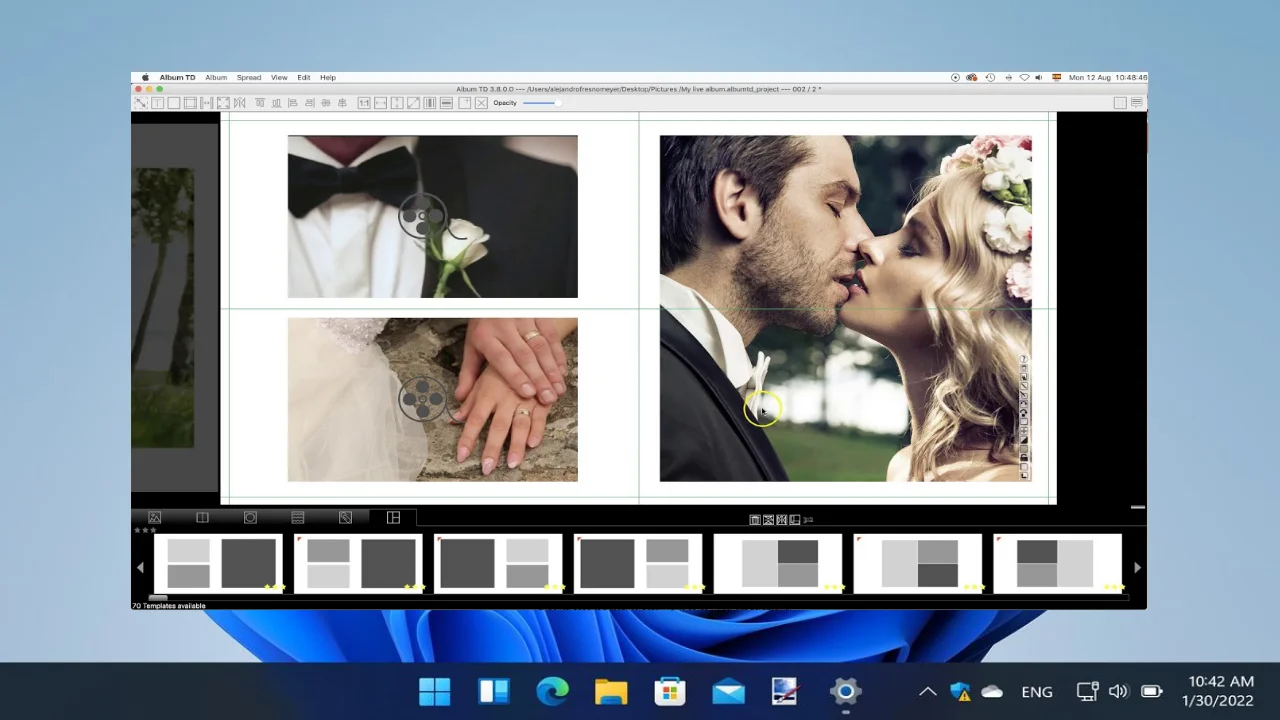This screenshot has width=1280, height=720.
Task: Click the ENG language indicator
Action: [x=1037, y=691]
